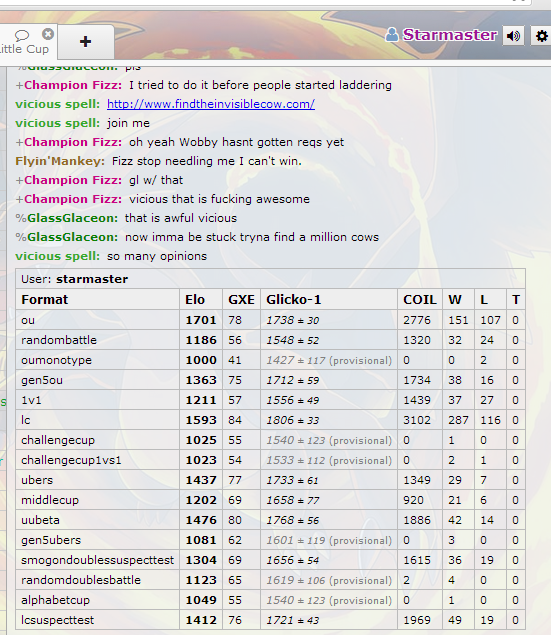Click the message 'gl w/ that'
Screen dimensions: 551x635
(x=156, y=180)
